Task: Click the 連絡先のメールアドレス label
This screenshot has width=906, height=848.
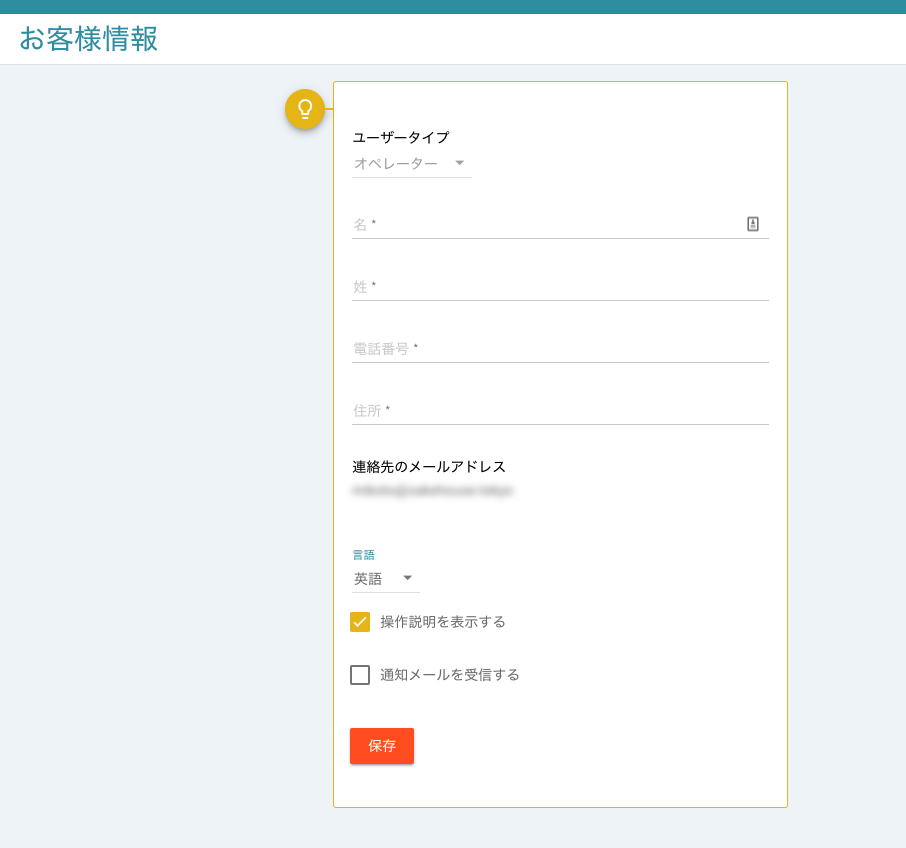Action: tap(429, 467)
